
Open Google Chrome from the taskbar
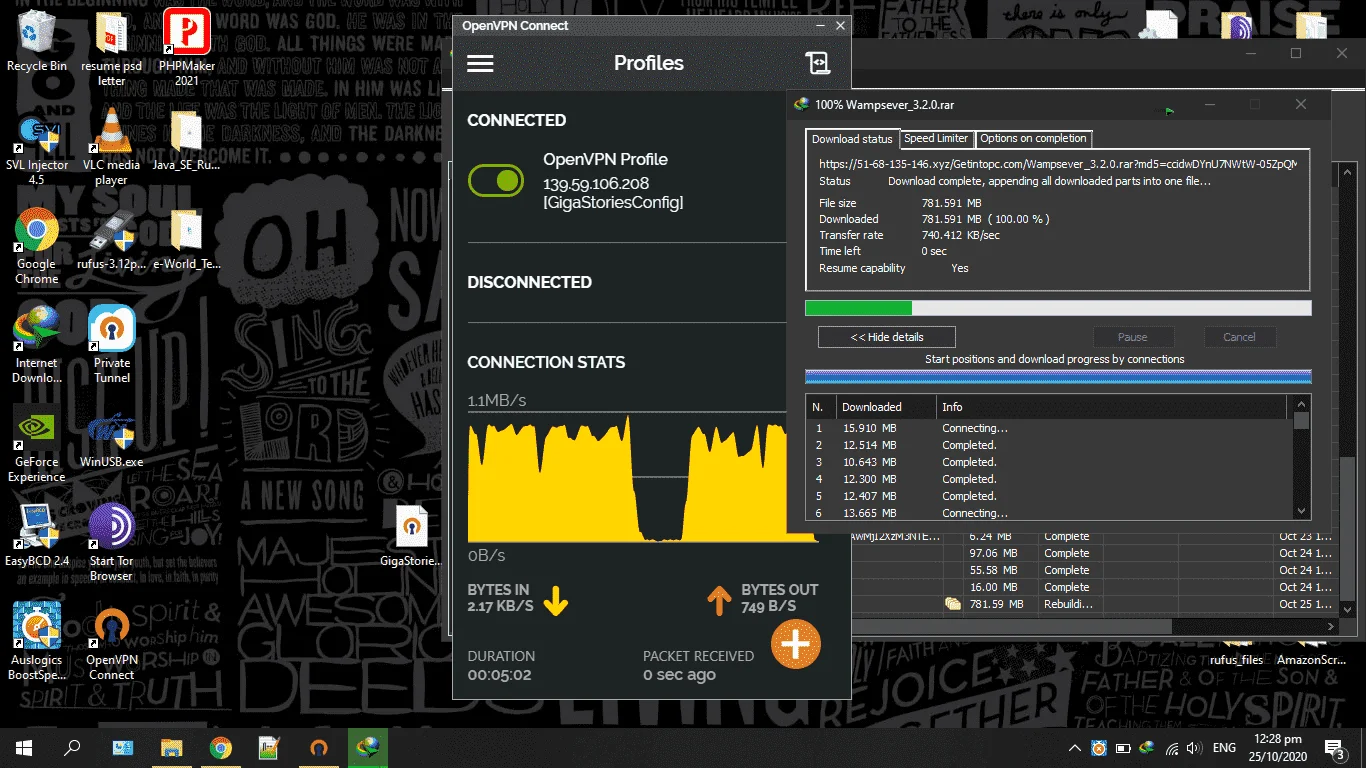pyautogui.click(x=220, y=748)
